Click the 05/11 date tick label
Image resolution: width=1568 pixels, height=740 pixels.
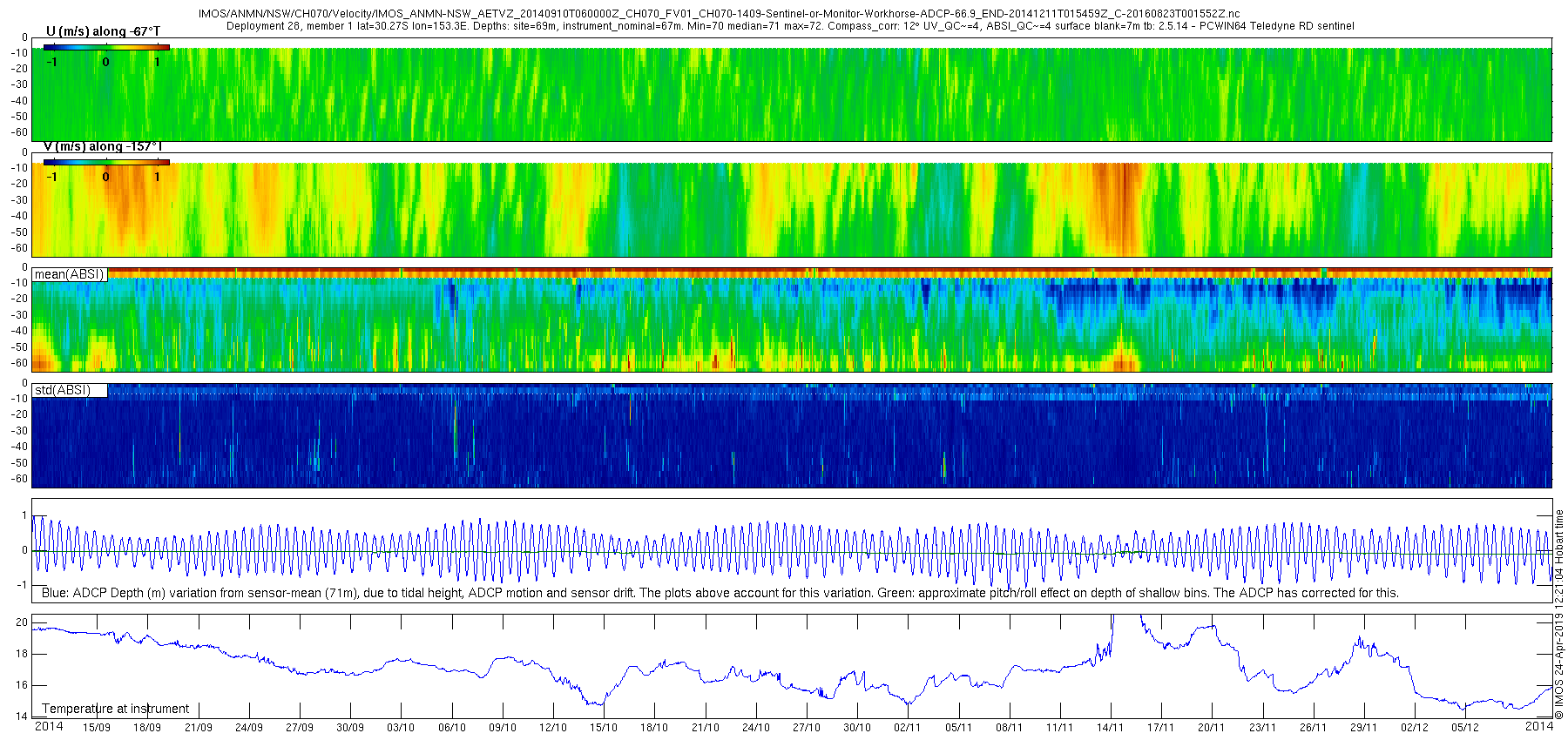point(958,728)
